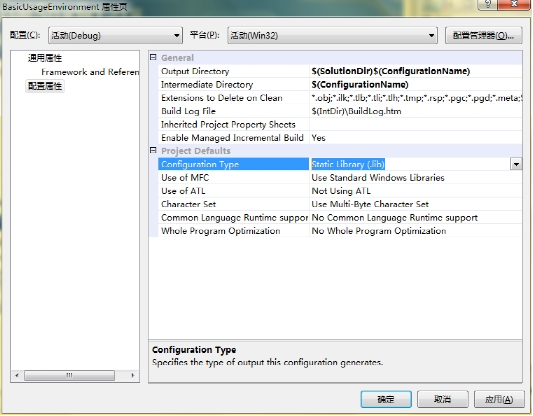Select Whole Program Optimization property
Image resolution: width=533 pixels, height=416 pixels.
(234, 231)
